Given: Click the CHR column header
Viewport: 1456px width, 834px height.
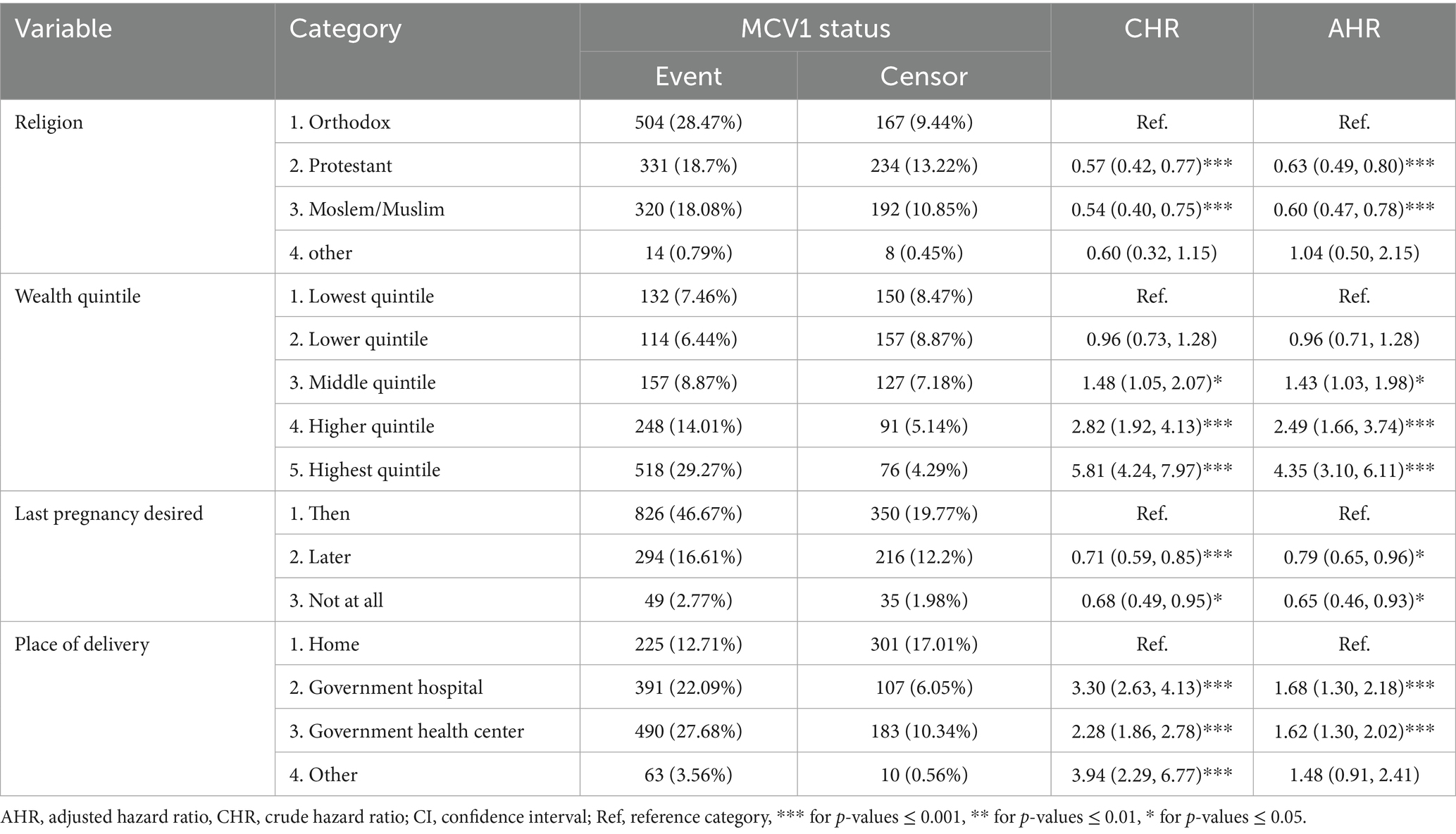Looking at the screenshot, I should 1151,29.
